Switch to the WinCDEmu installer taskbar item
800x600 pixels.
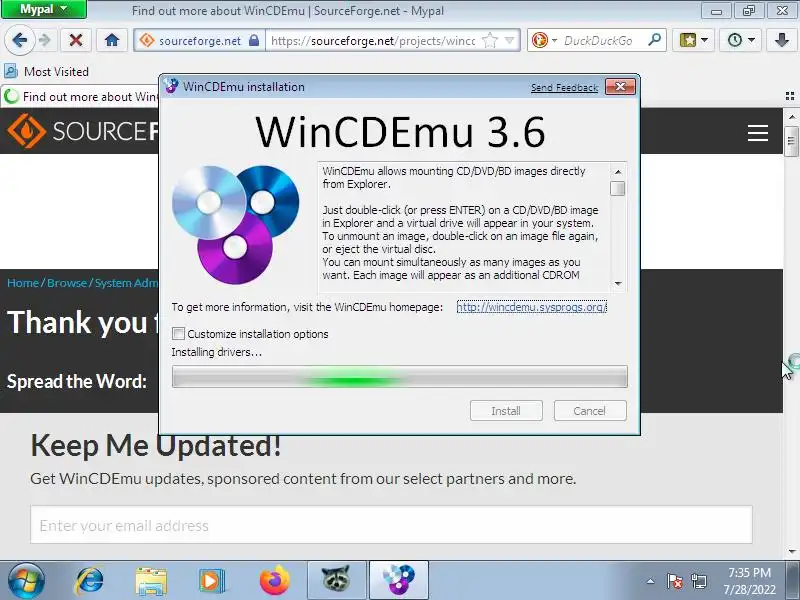tap(398, 581)
